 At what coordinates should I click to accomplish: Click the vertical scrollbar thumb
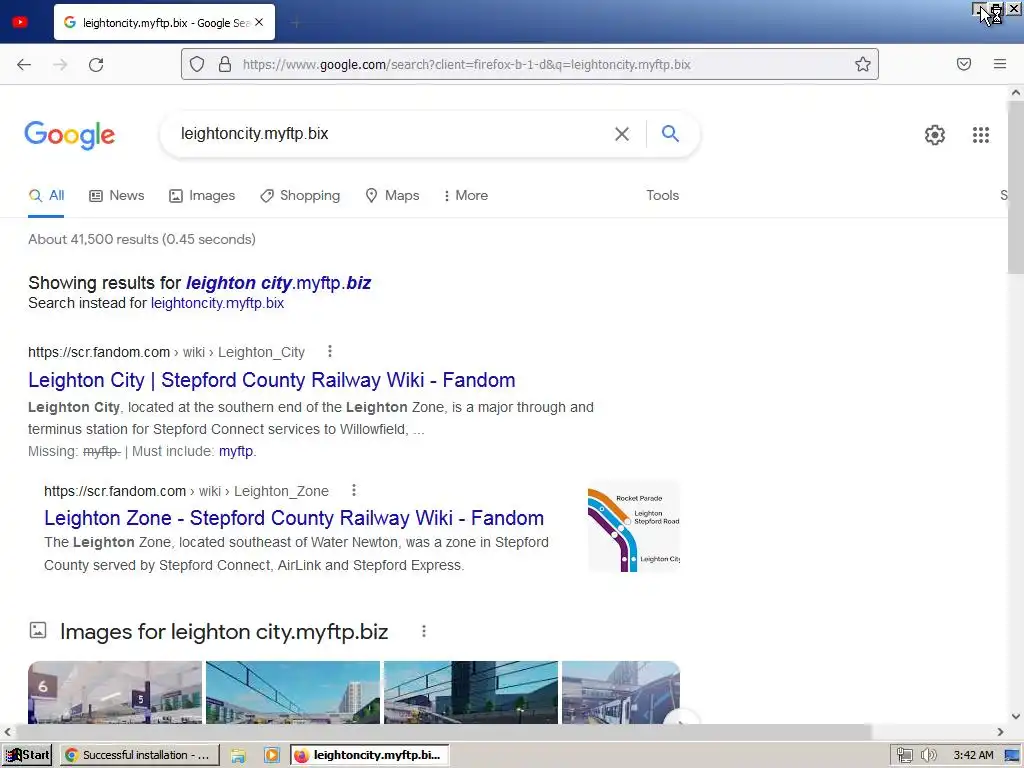1016,187
